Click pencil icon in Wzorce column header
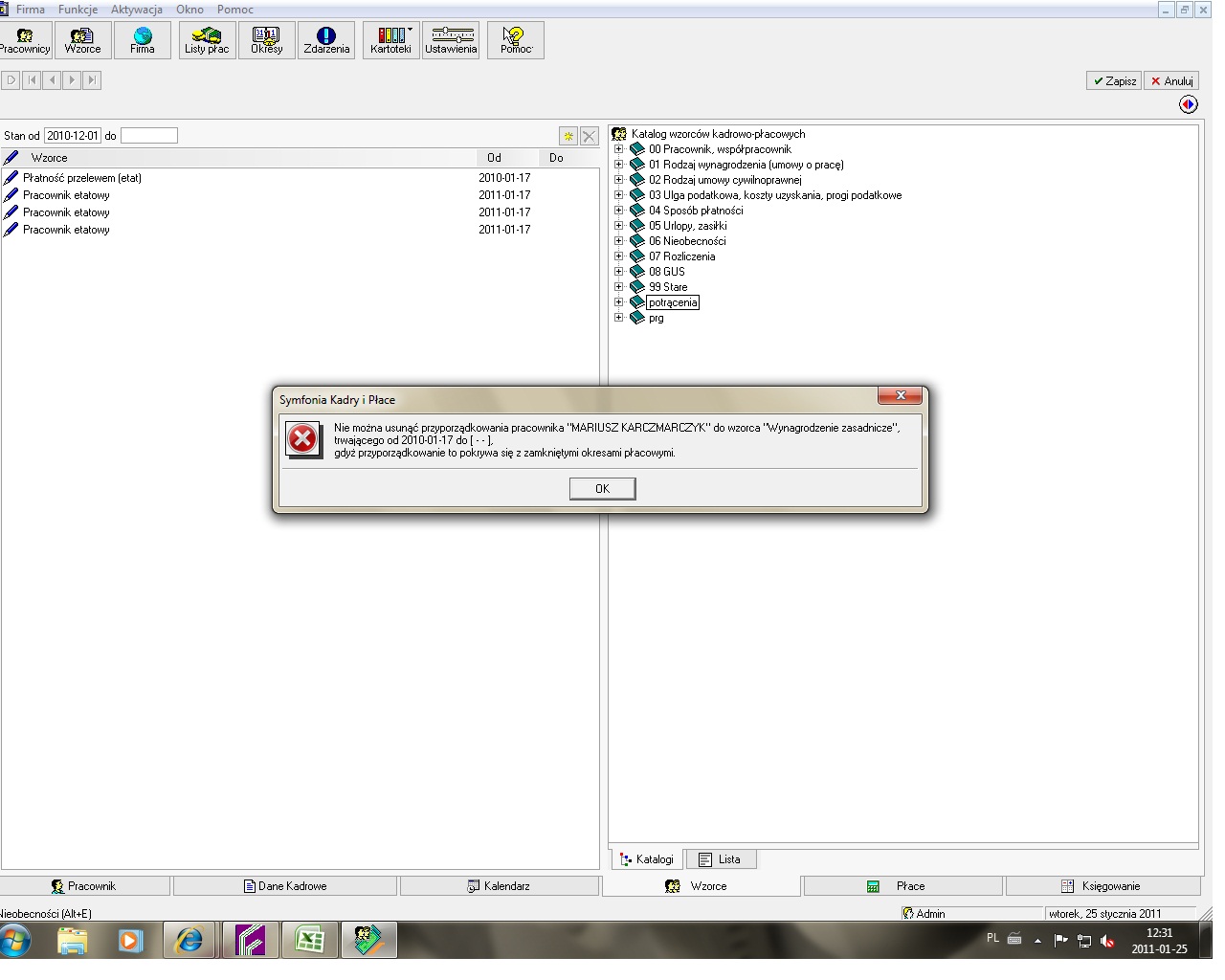This screenshot has height=980, width=1225. tap(11, 158)
